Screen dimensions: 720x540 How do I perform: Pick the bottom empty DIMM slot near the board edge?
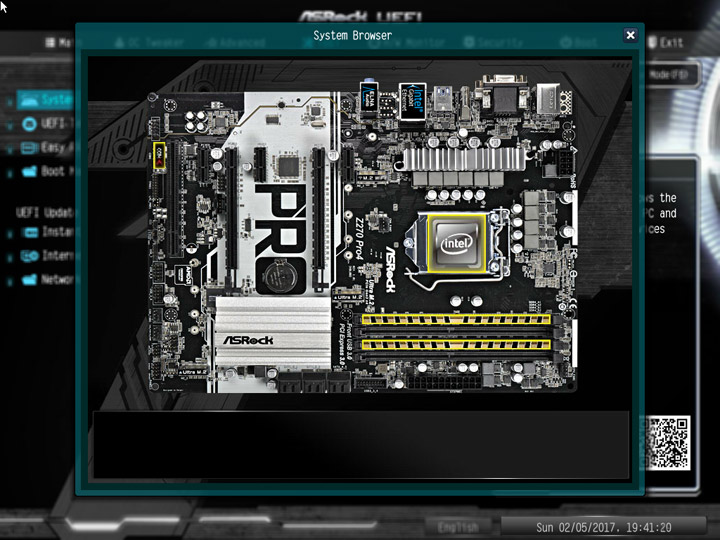tap(456, 357)
